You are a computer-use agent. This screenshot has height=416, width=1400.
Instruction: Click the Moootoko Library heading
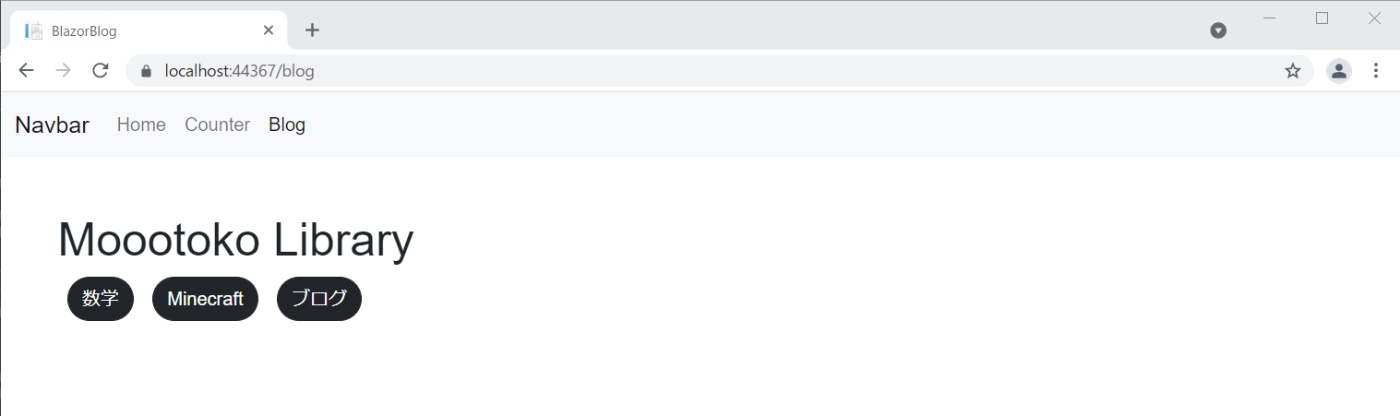click(x=236, y=240)
